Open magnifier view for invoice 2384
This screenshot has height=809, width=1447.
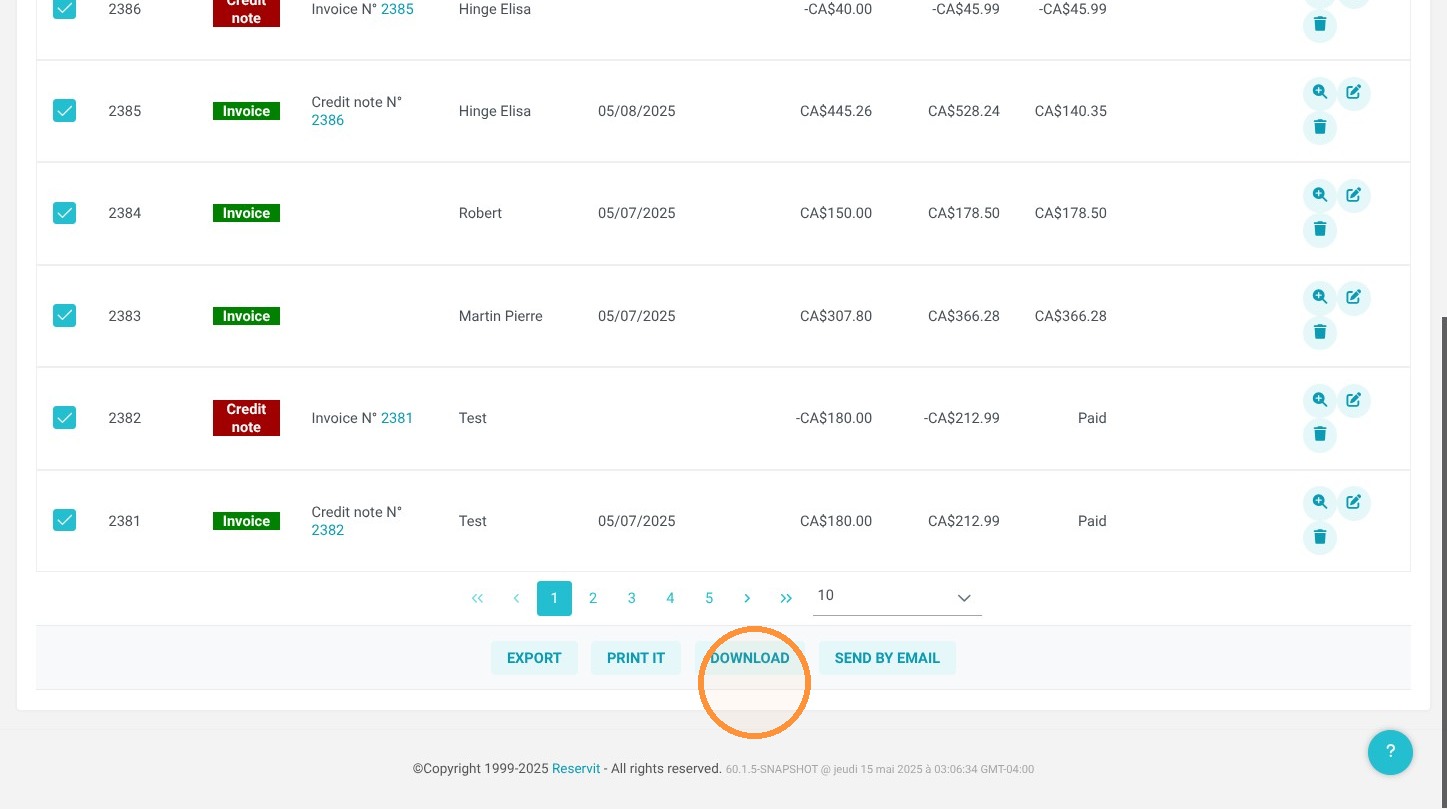[x=1320, y=195]
